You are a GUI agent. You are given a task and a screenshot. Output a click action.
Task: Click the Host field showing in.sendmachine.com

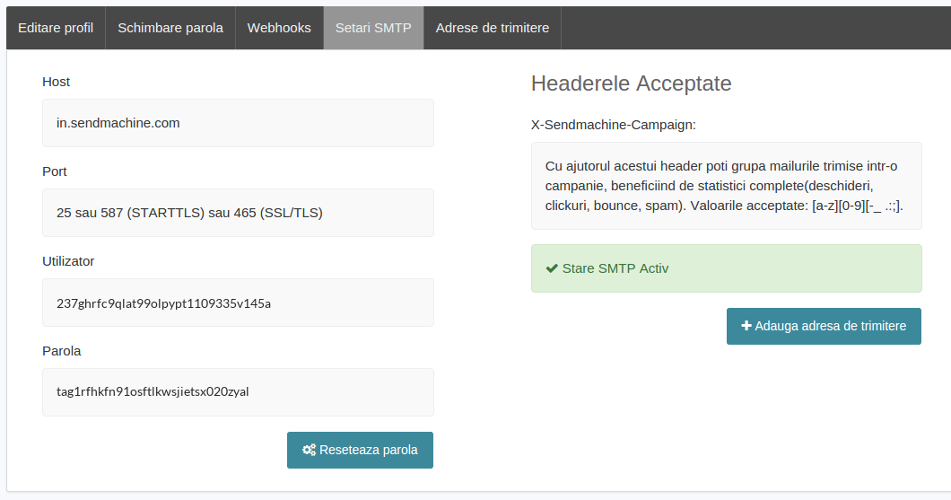click(x=238, y=123)
